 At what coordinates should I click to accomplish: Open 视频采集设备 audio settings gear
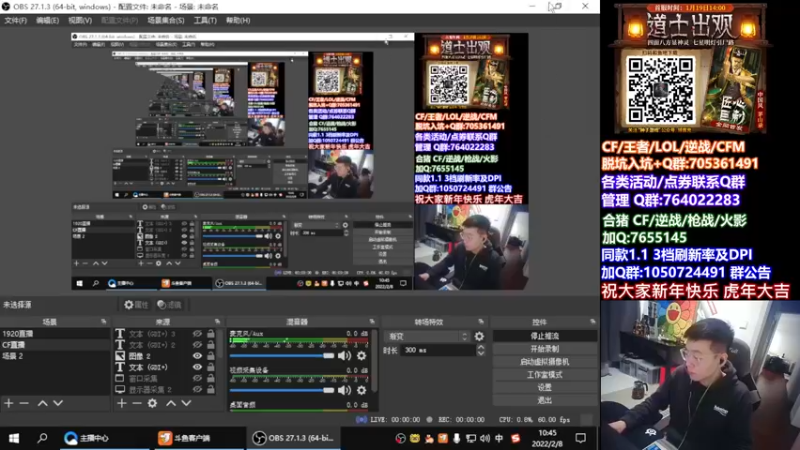(362, 390)
